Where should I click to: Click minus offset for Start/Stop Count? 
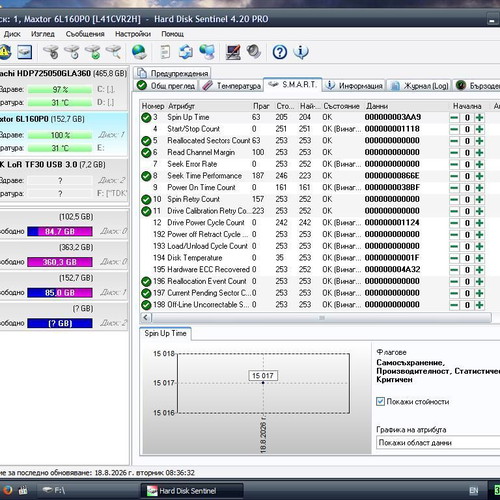(454, 129)
